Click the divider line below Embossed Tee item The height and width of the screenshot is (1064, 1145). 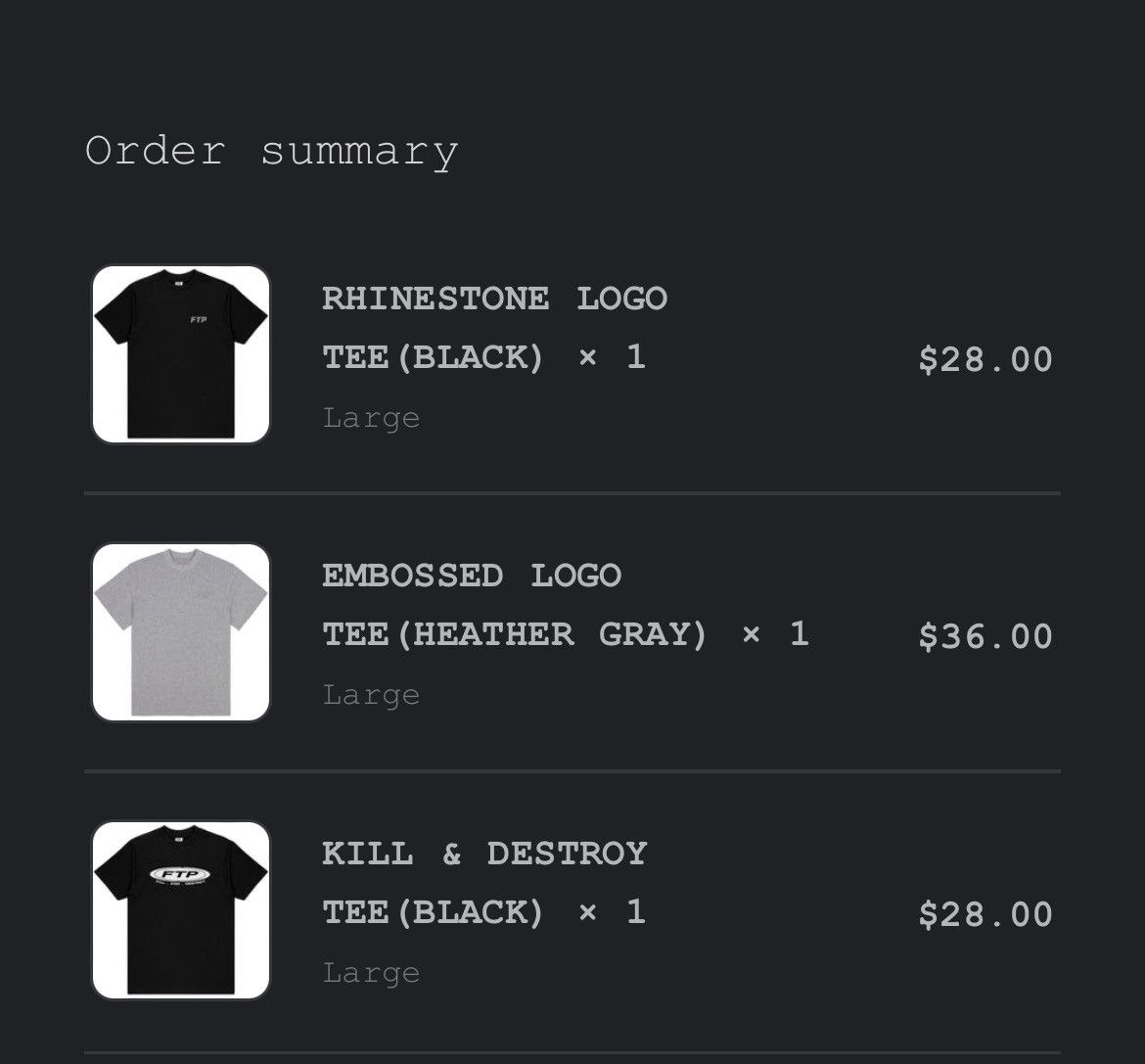572,771
